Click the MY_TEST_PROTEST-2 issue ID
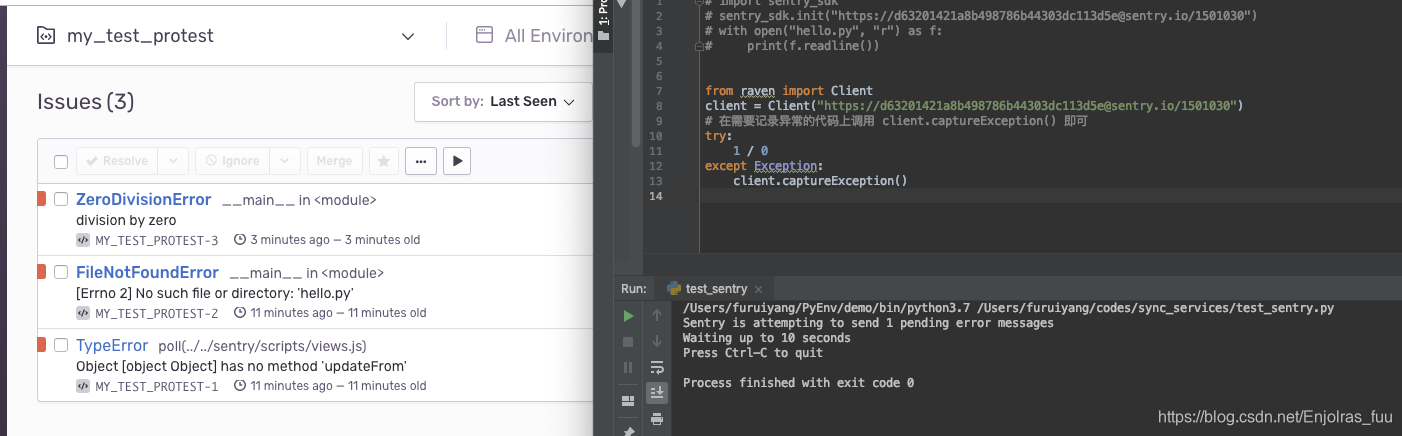Image resolution: width=1402 pixels, height=436 pixels. point(156,313)
